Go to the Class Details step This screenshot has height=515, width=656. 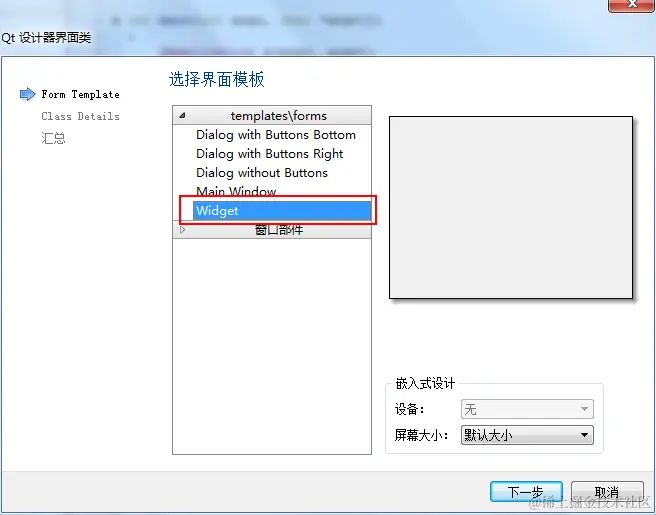pyautogui.click(x=80, y=116)
